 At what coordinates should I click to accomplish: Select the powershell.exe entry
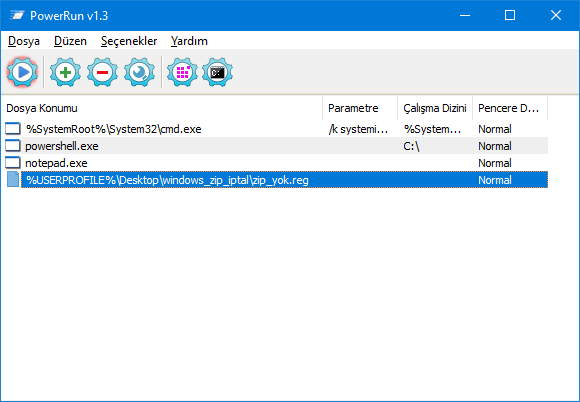62,146
